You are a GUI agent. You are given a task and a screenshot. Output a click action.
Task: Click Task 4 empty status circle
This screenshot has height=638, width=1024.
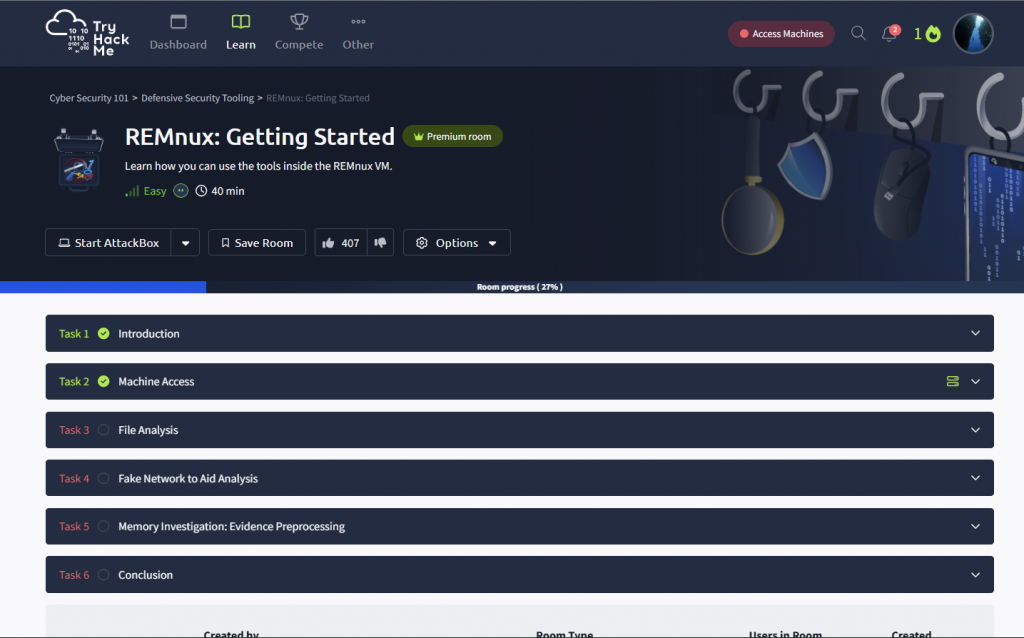pos(104,478)
